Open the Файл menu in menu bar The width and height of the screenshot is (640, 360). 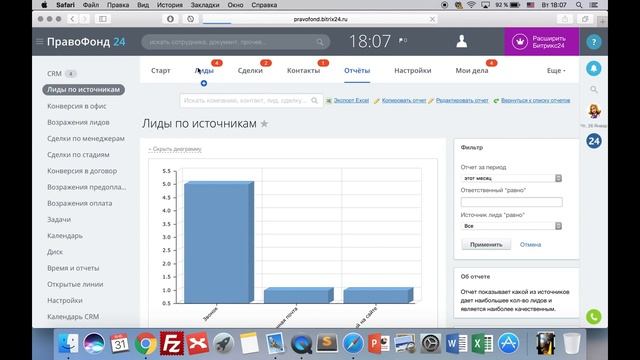click(91, 5)
